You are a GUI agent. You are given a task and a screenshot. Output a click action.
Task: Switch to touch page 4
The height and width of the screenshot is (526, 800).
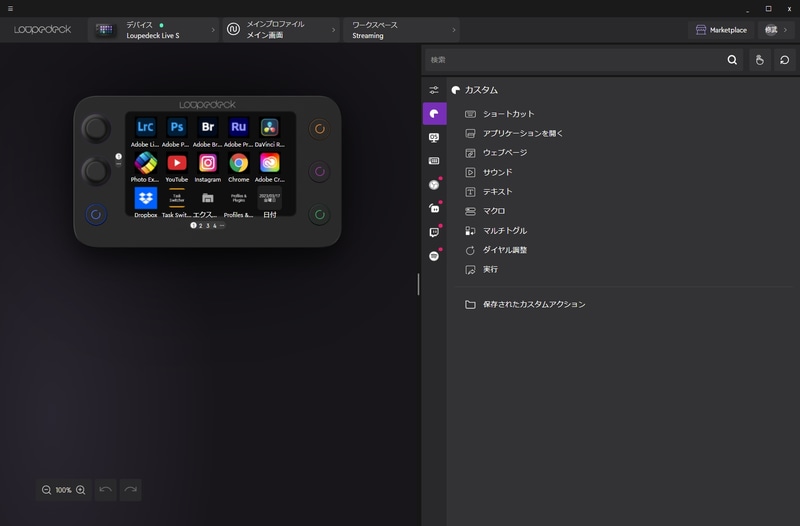tap(215, 226)
